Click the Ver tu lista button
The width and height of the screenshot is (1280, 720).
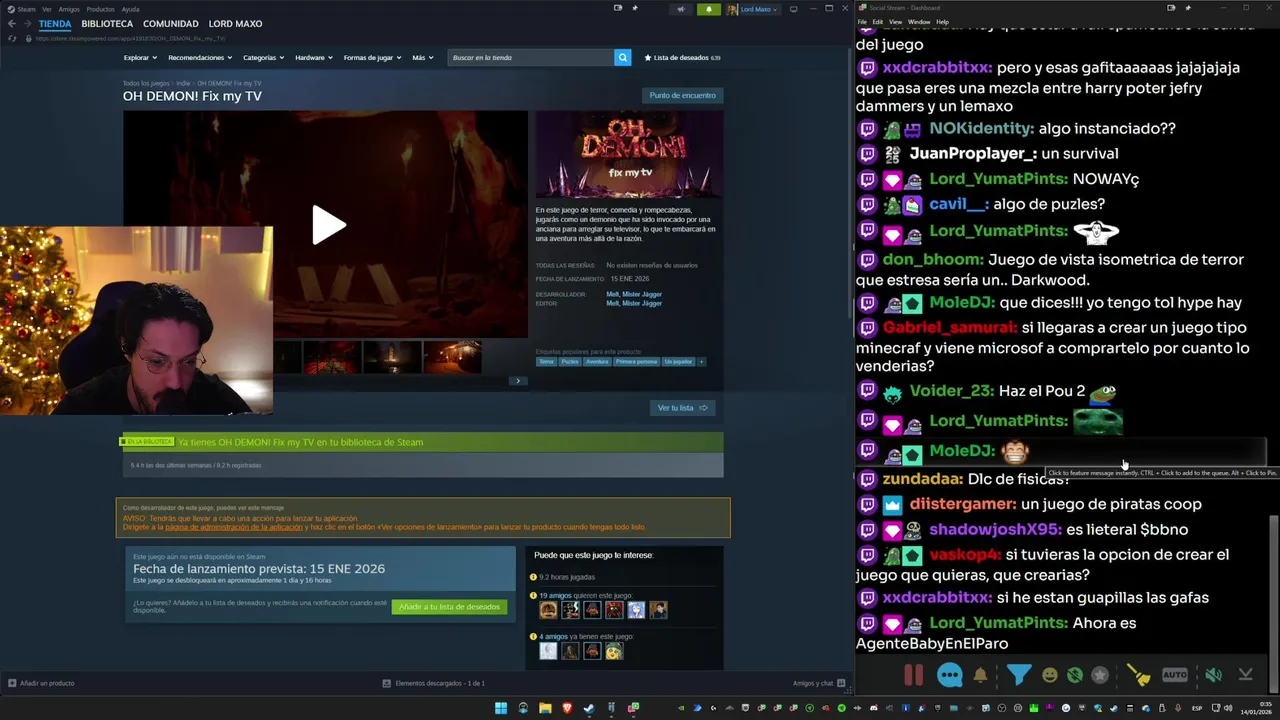[682, 408]
